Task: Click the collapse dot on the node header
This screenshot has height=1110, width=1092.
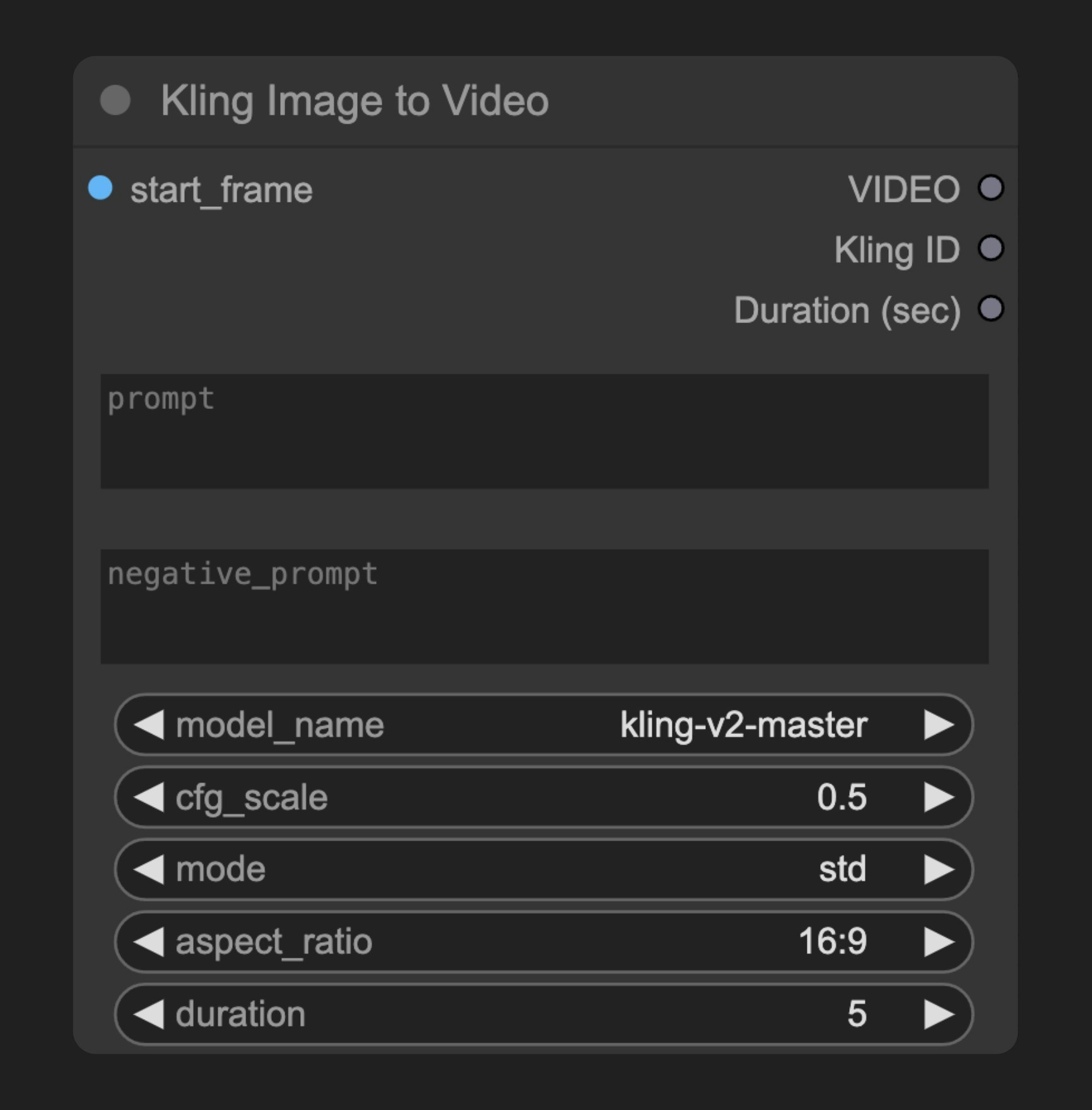Action: pyautogui.click(x=115, y=100)
